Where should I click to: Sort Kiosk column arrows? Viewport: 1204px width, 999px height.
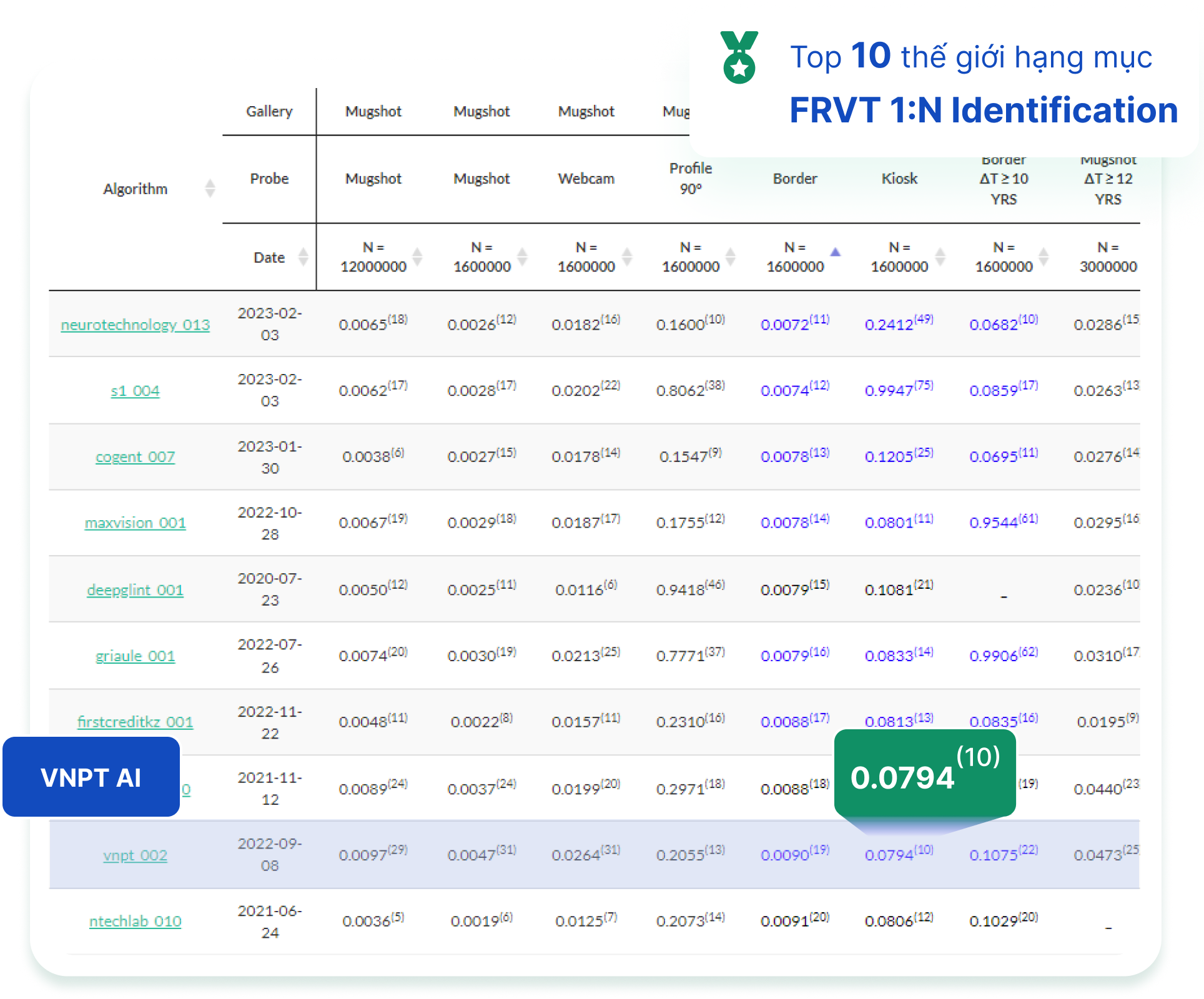click(940, 257)
